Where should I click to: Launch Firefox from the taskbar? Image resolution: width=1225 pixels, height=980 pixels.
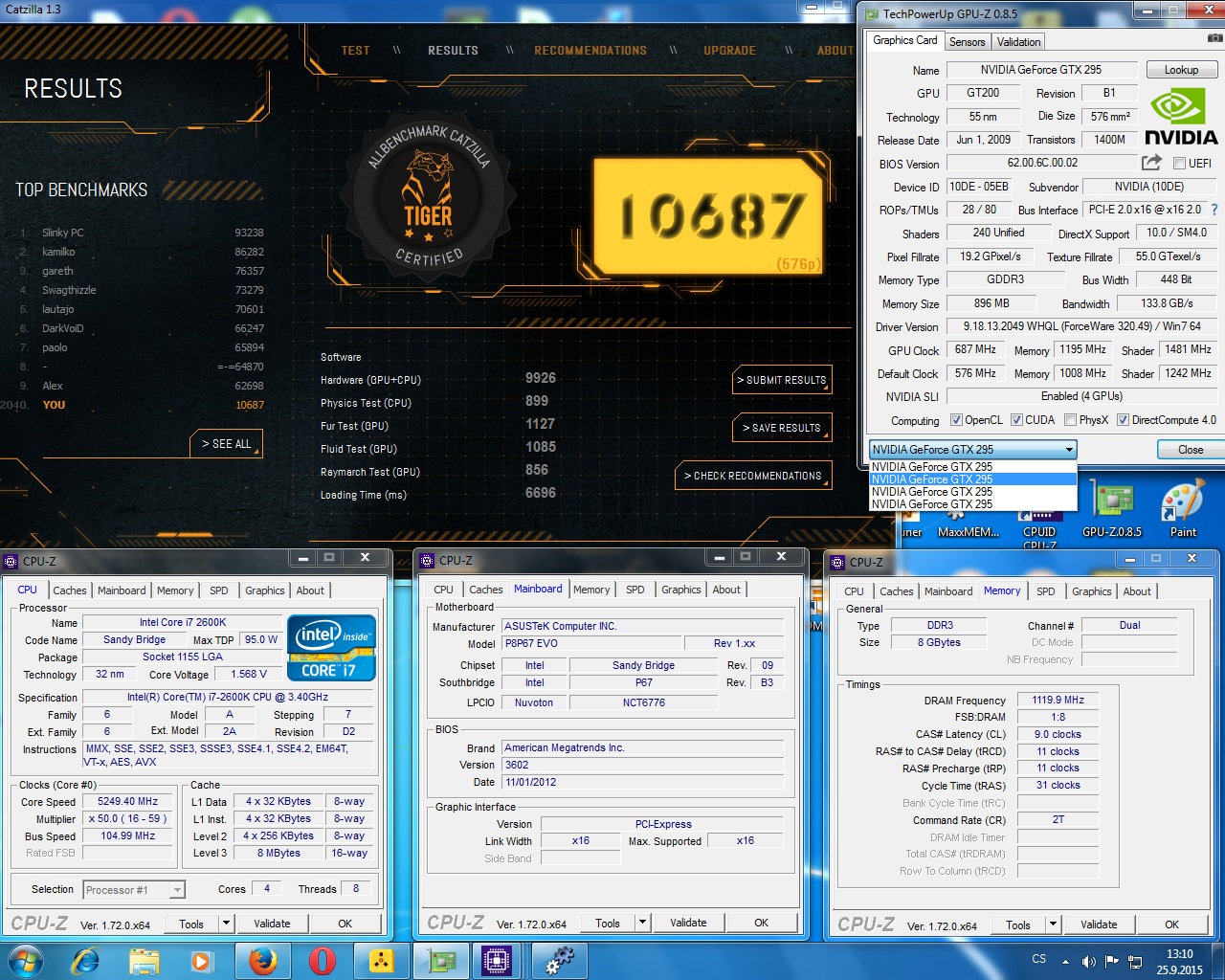pyautogui.click(x=262, y=960)
